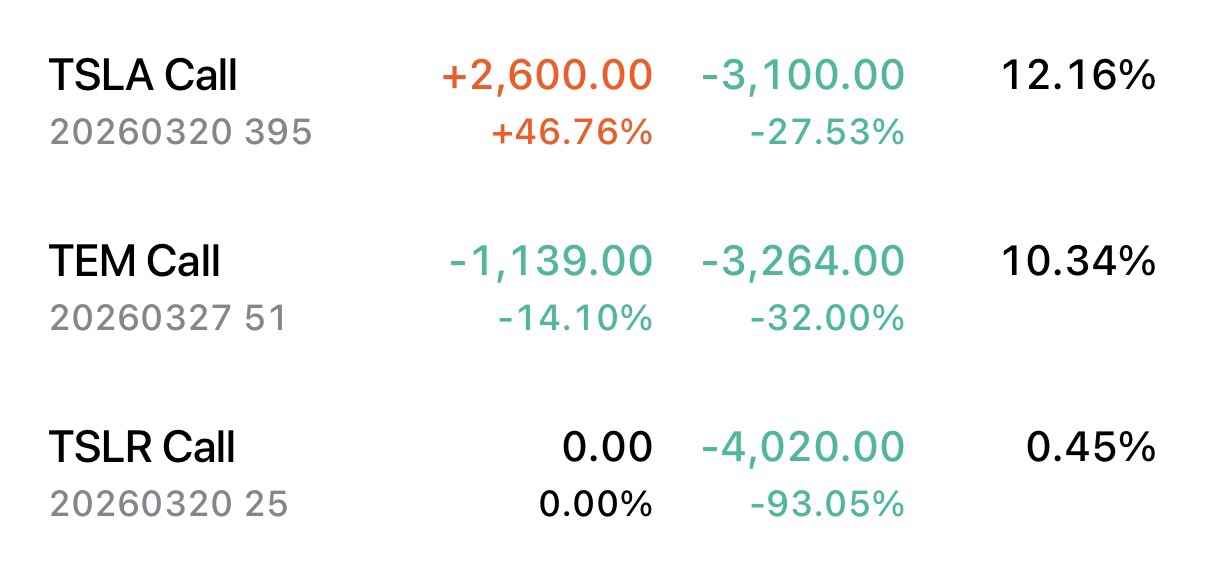Tap the -3,264.00 loss amount

803,263
